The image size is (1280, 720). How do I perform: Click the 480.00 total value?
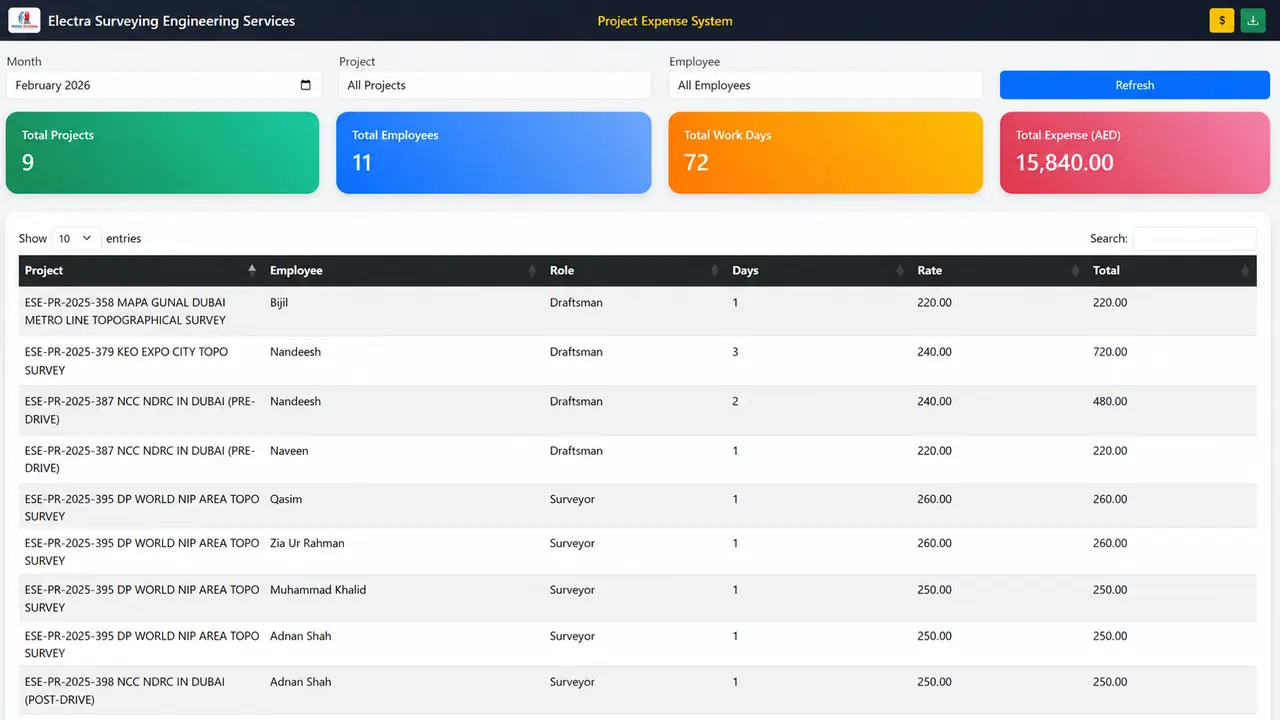1110,401
